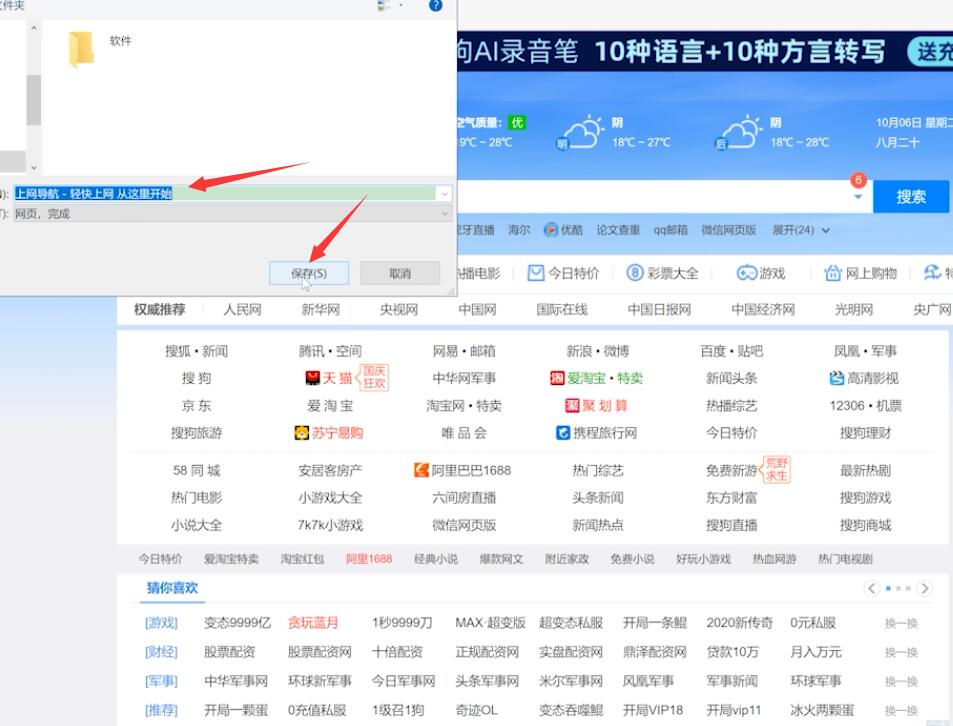Click the 天猫 icon link

click(x=329, y=378)
